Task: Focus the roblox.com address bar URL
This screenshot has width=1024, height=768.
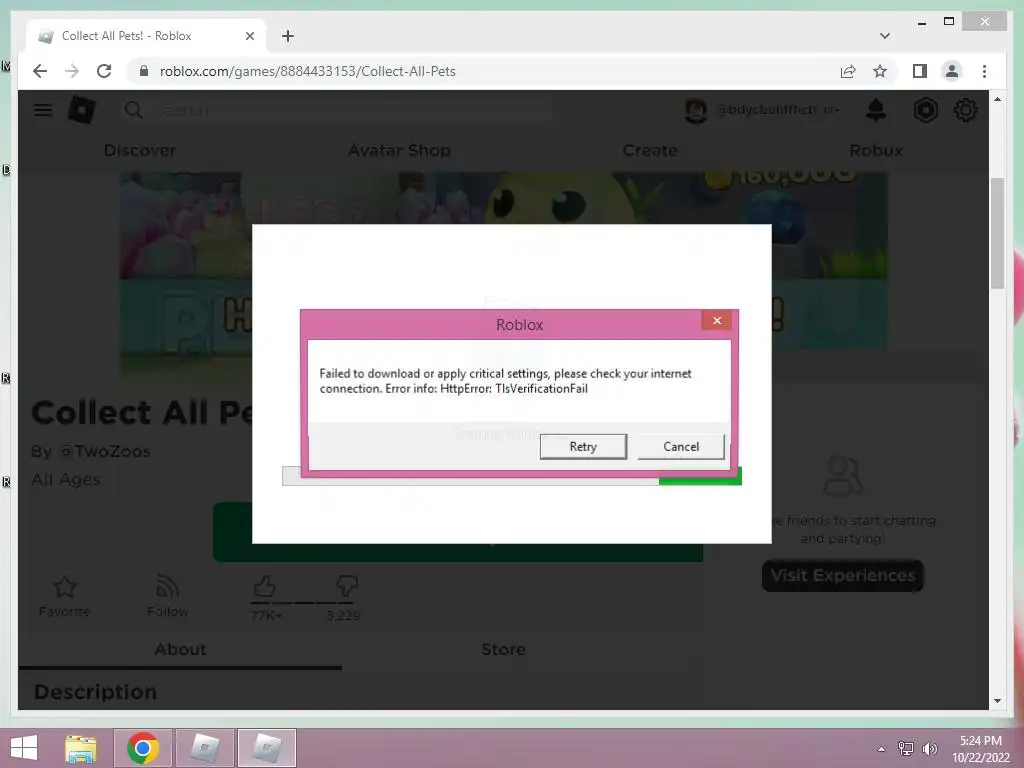Action: coord(308,71)
